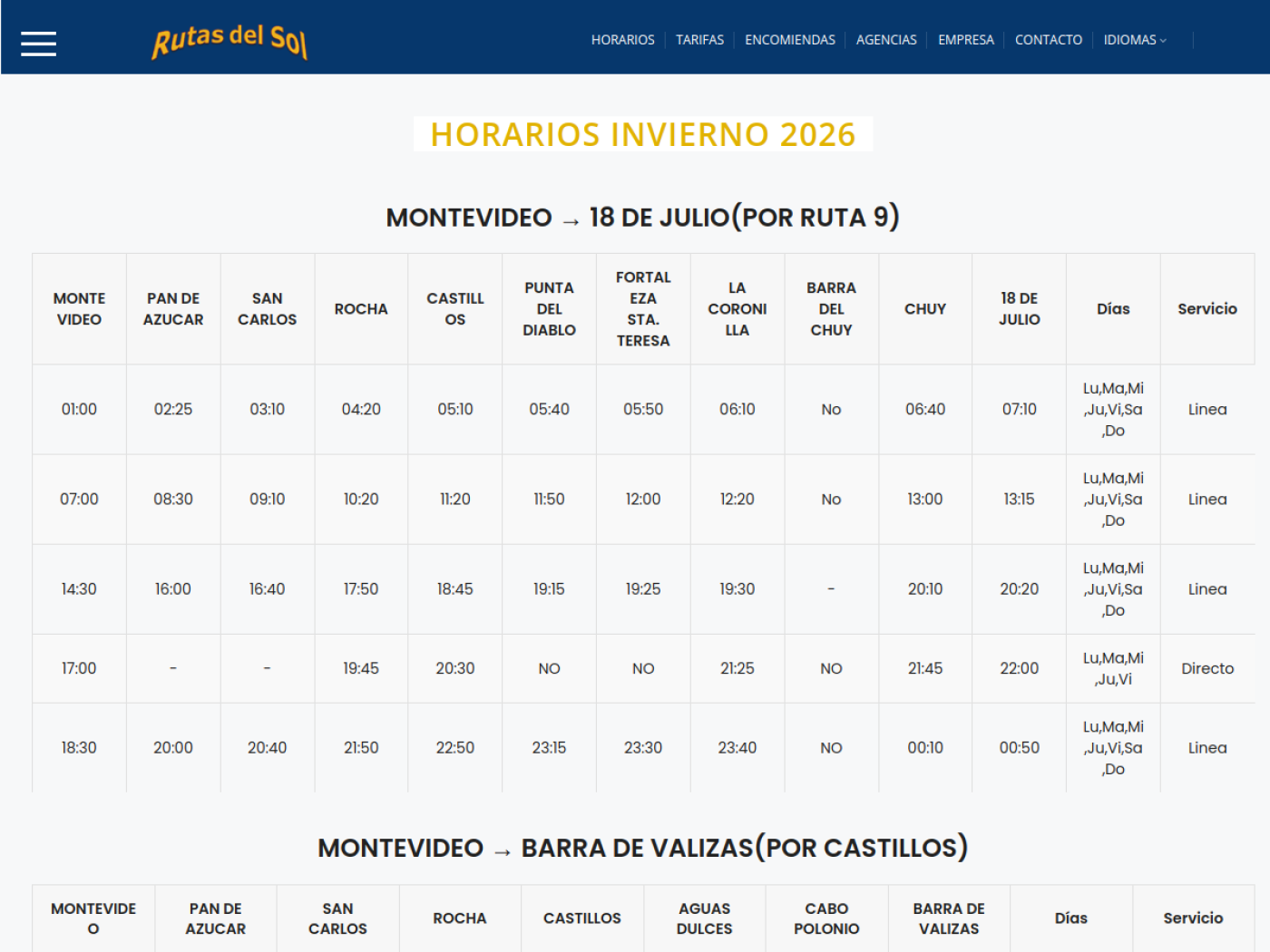The height and width of the screenshot is (952, 1270).
Task: Click the MONTEVIDEO header in second table
Action: [93, 918]
